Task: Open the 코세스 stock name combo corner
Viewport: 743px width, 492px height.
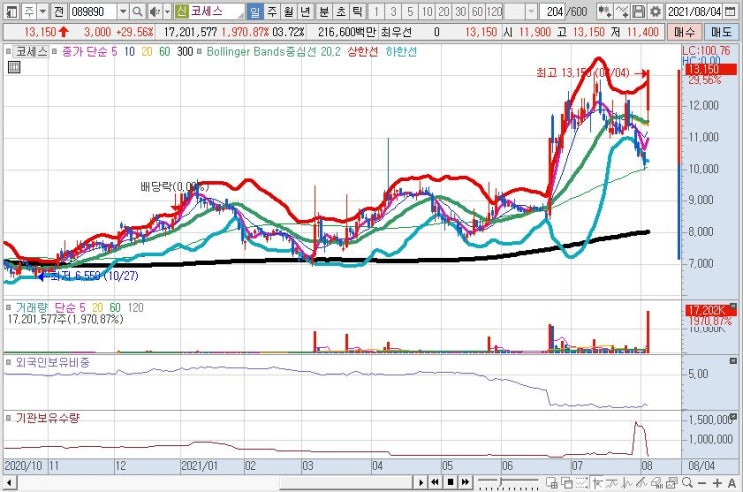Action: 241,15
